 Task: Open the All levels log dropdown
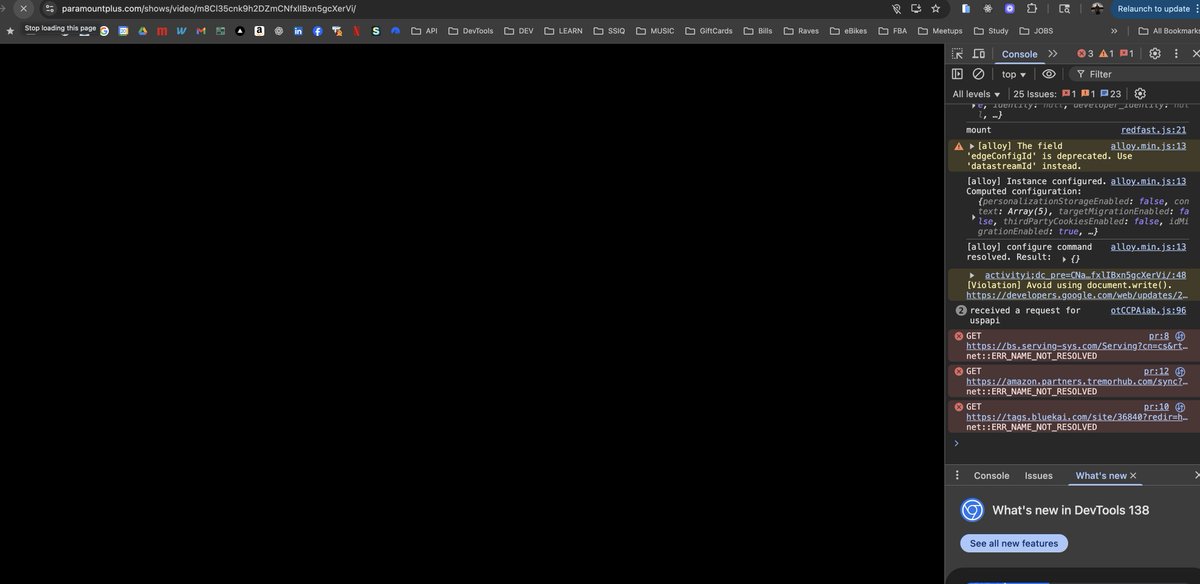coord(977,94)
